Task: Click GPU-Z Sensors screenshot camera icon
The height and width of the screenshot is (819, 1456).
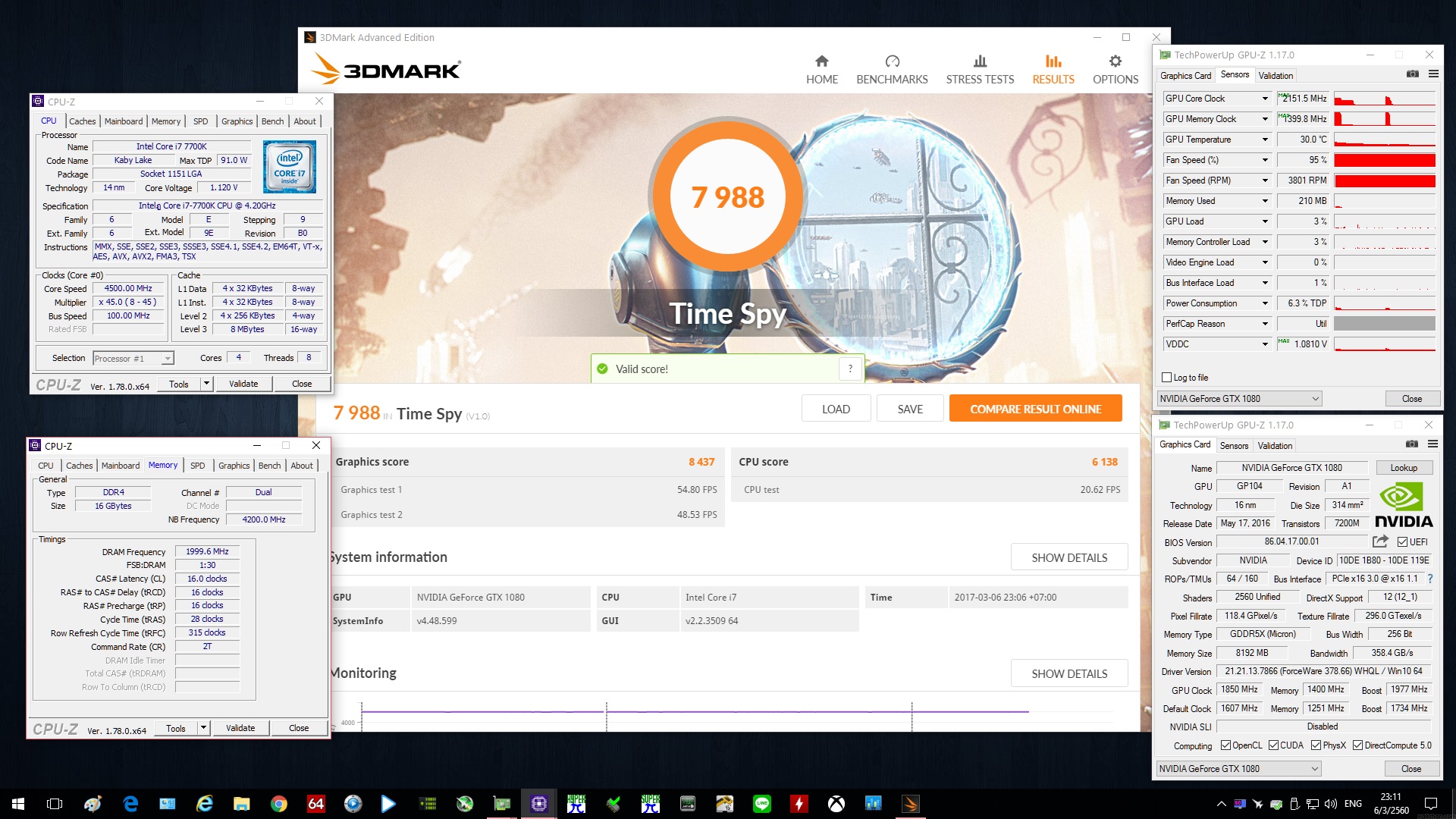Action: (1412, 74)
